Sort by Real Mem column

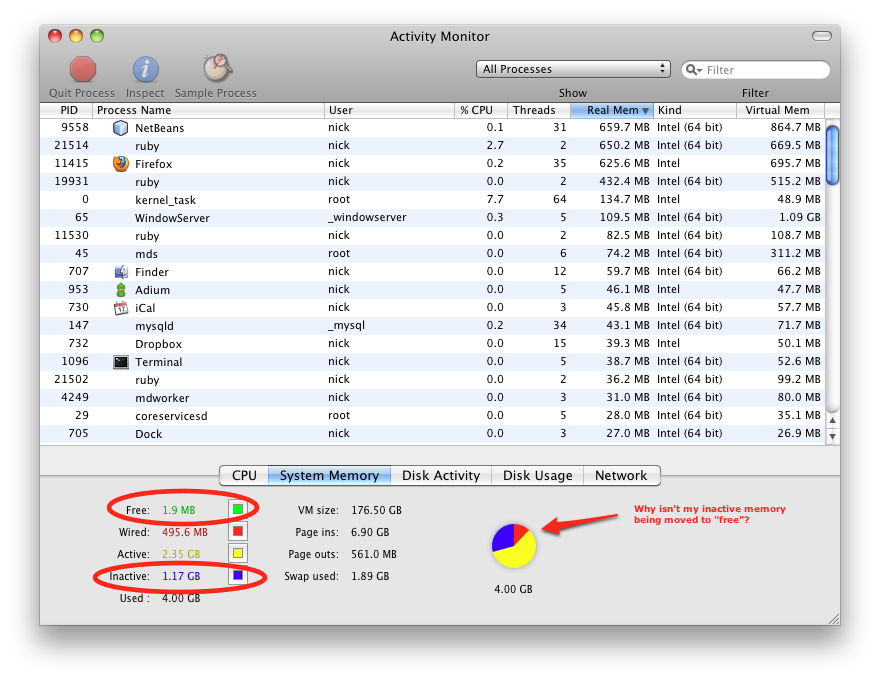(612, 110)
